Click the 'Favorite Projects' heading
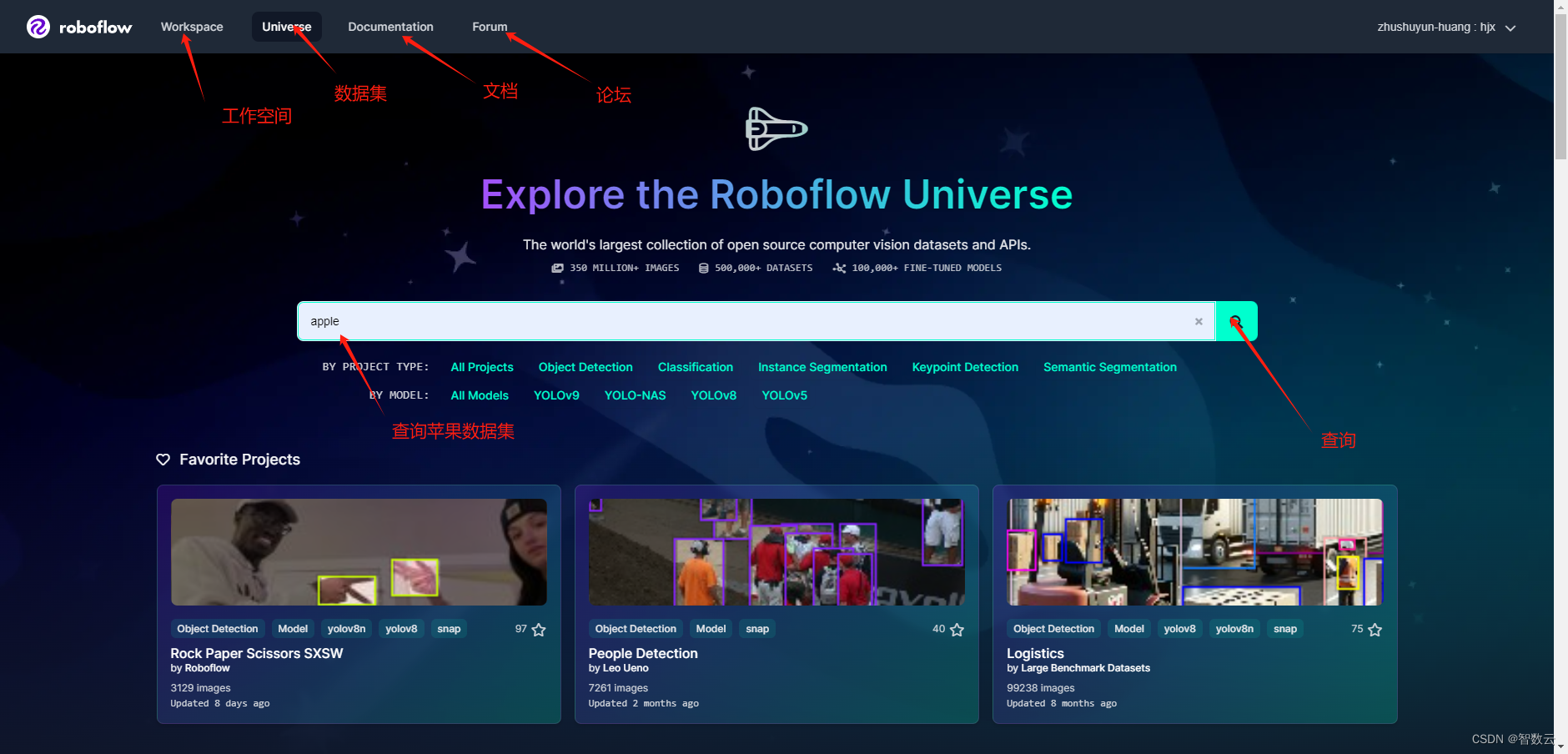This screenshot has height=754, width=1568. pyautogui.click(x=239, y=460)
